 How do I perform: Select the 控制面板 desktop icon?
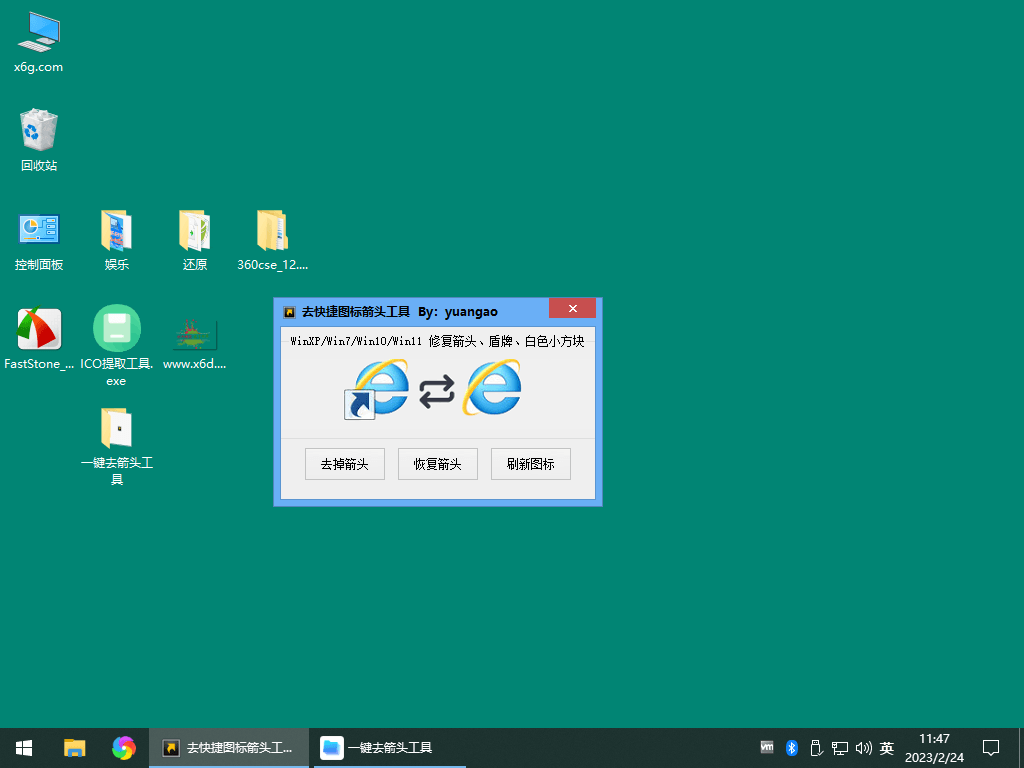[x=39, y=231]
